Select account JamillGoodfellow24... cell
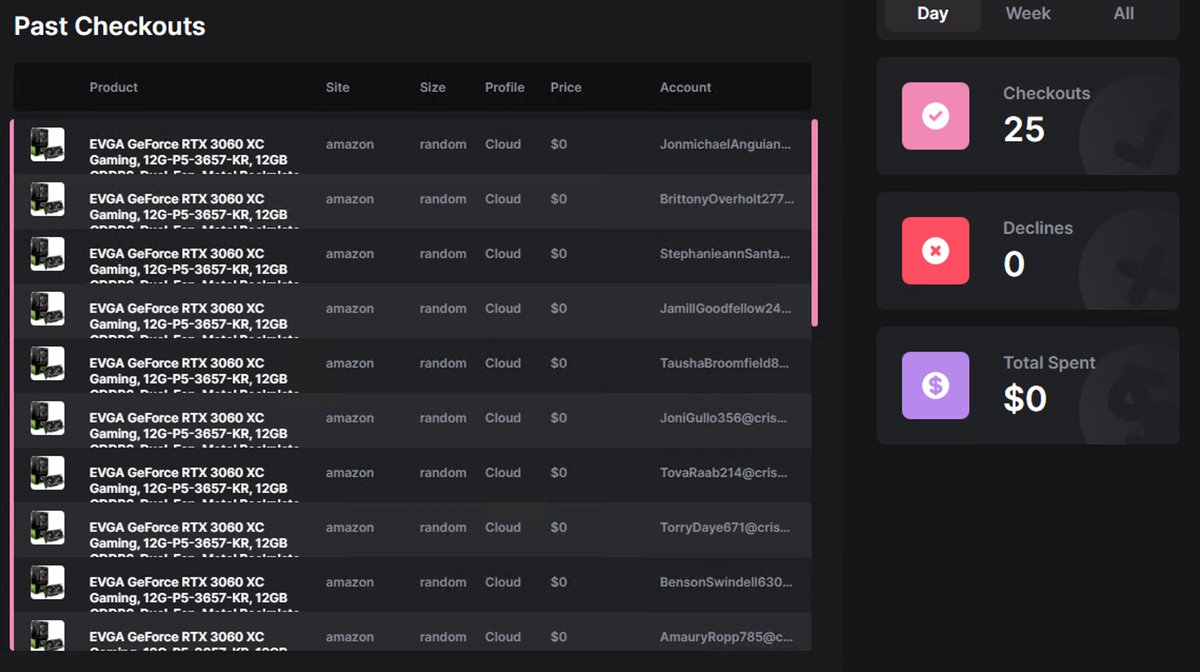 click(726, 309)
